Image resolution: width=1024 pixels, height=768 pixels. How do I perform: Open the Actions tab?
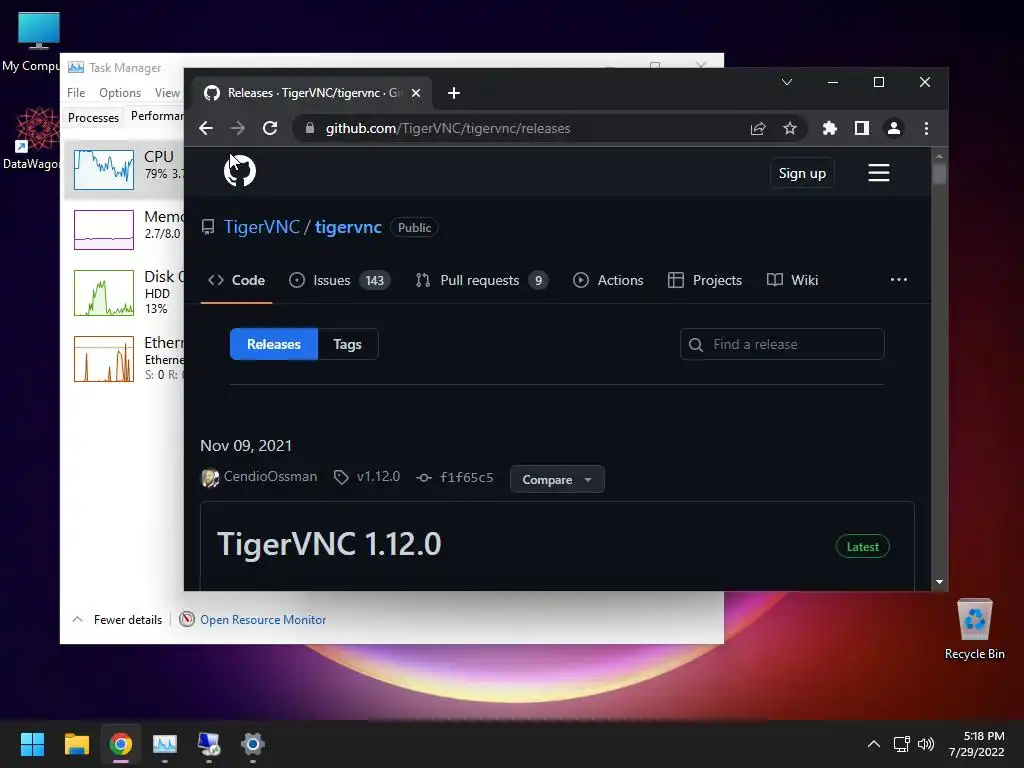pyautogui.click(x=608, y=280)
